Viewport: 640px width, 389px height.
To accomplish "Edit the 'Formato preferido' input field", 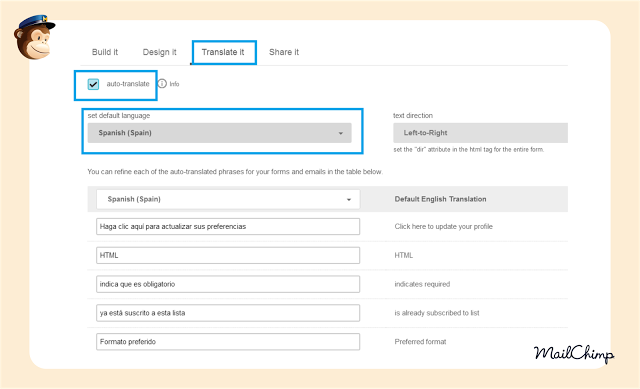I will pos(228,342).
